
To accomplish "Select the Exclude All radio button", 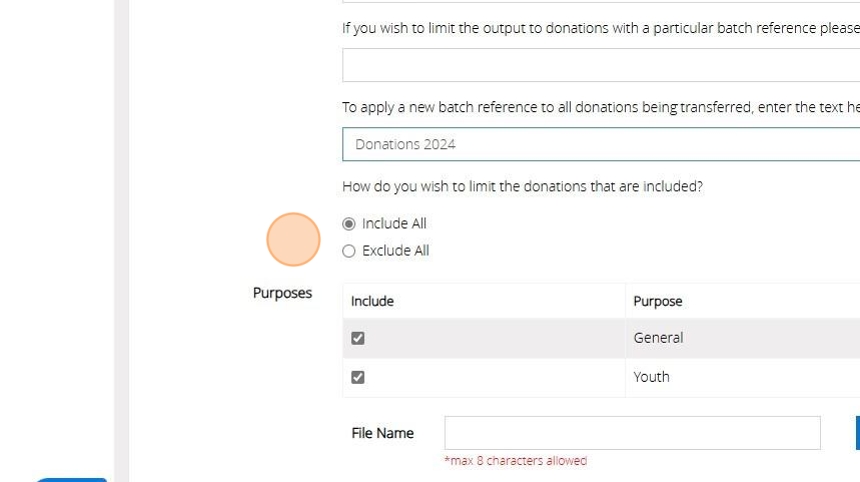I will pyautogui.click(x=349, y=251).
